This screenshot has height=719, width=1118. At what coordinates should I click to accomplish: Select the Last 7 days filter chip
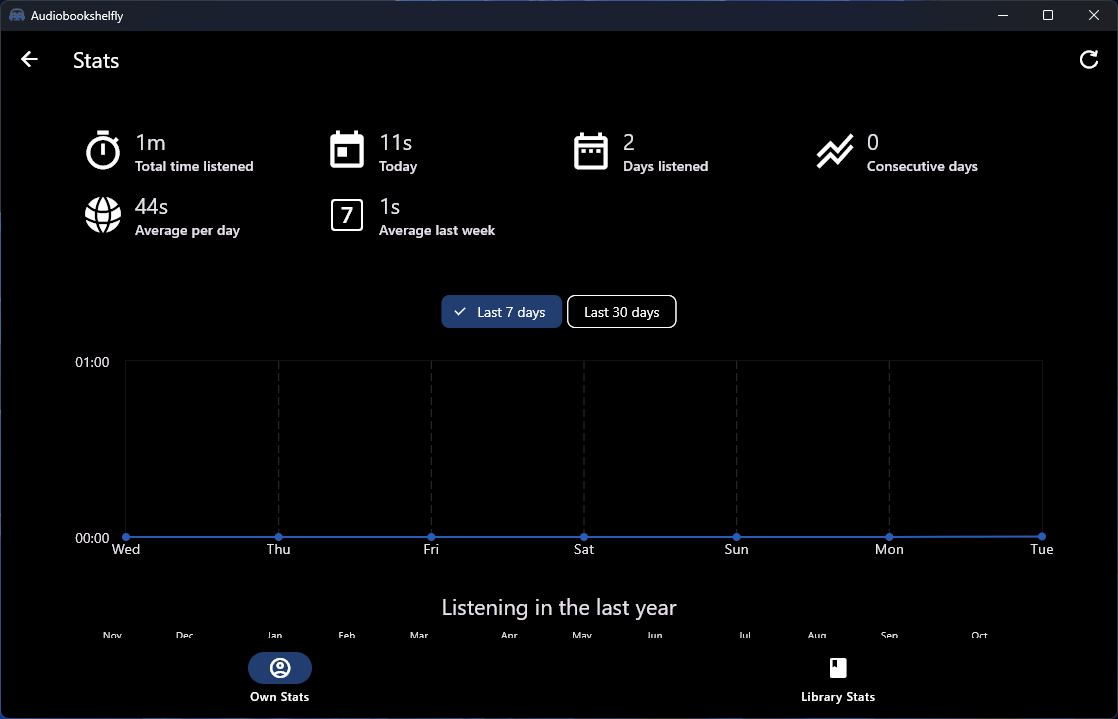pos(501,312)
